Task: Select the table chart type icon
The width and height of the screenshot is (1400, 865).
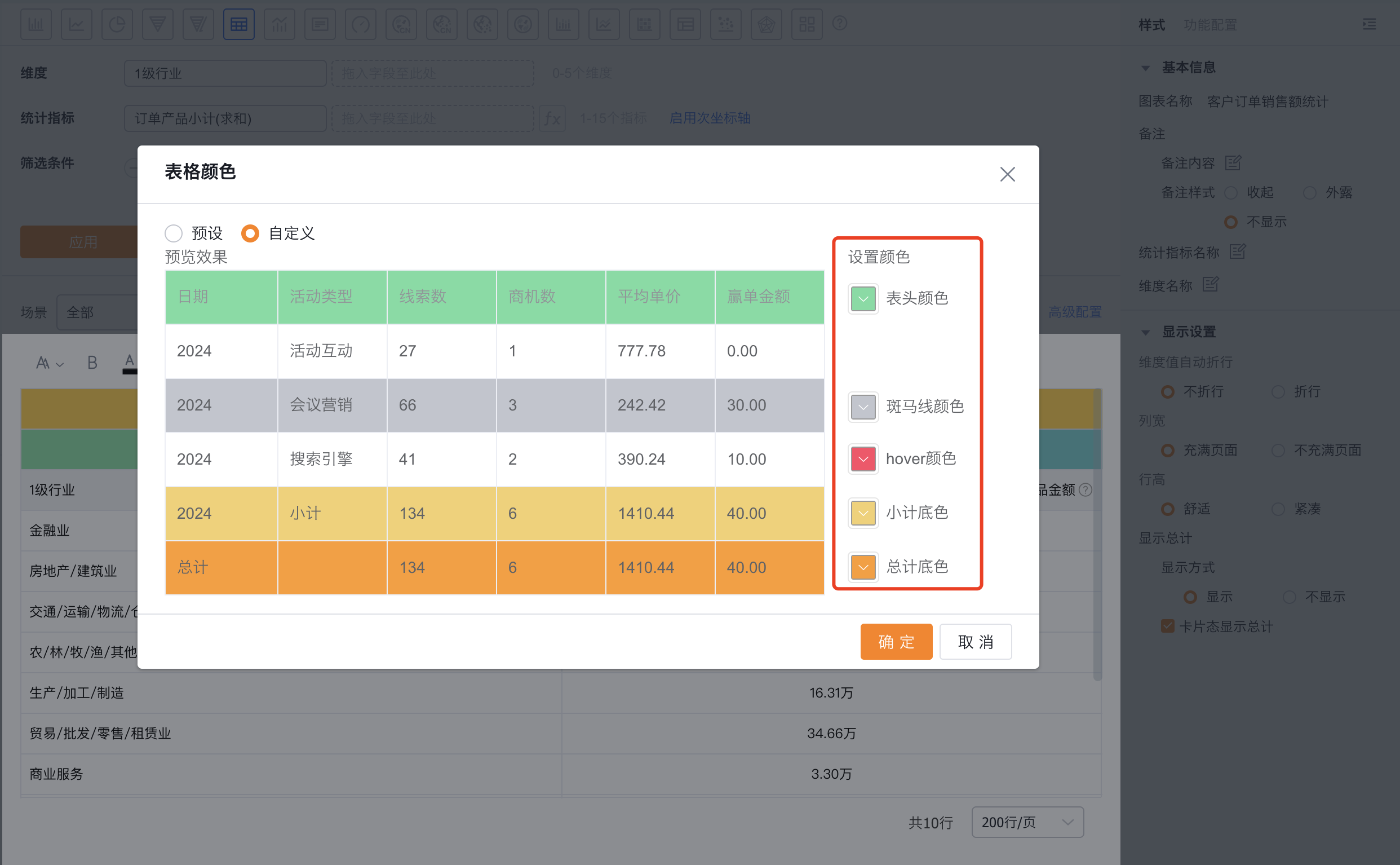Action: [238, 24]
